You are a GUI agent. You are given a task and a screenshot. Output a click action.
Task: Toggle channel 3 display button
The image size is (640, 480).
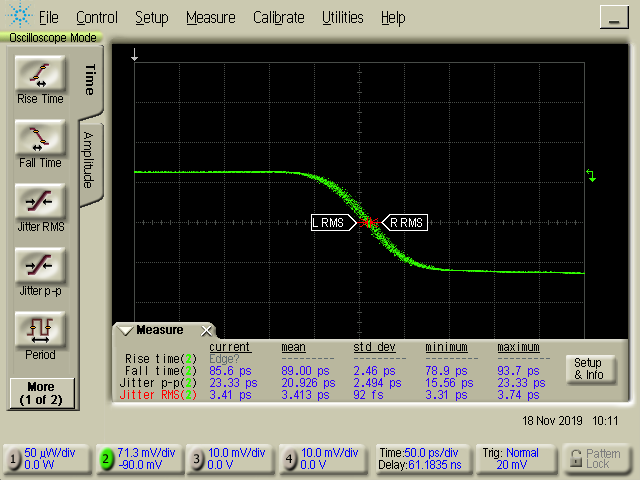click(196, 459)
